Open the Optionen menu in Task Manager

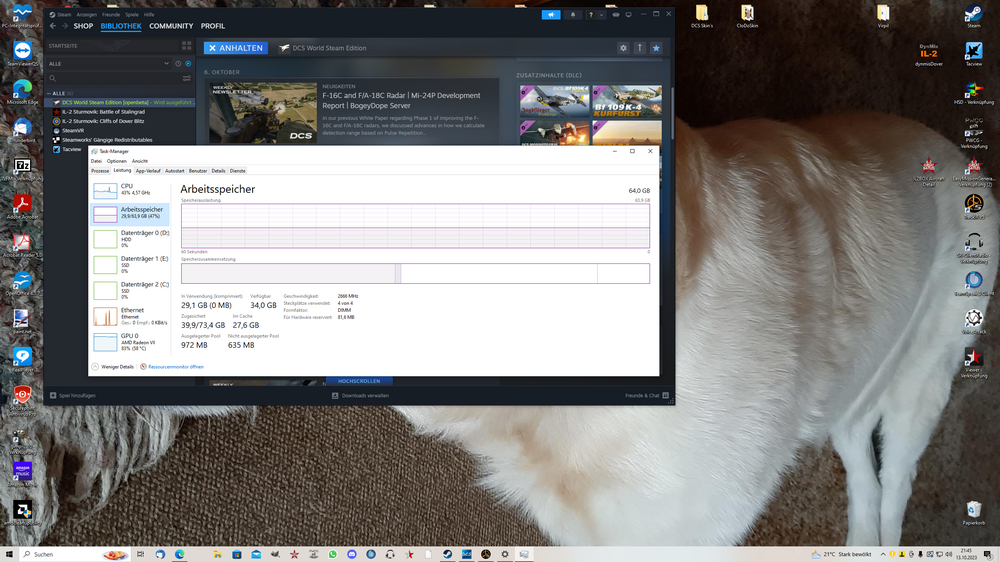[x=117, y=161]
